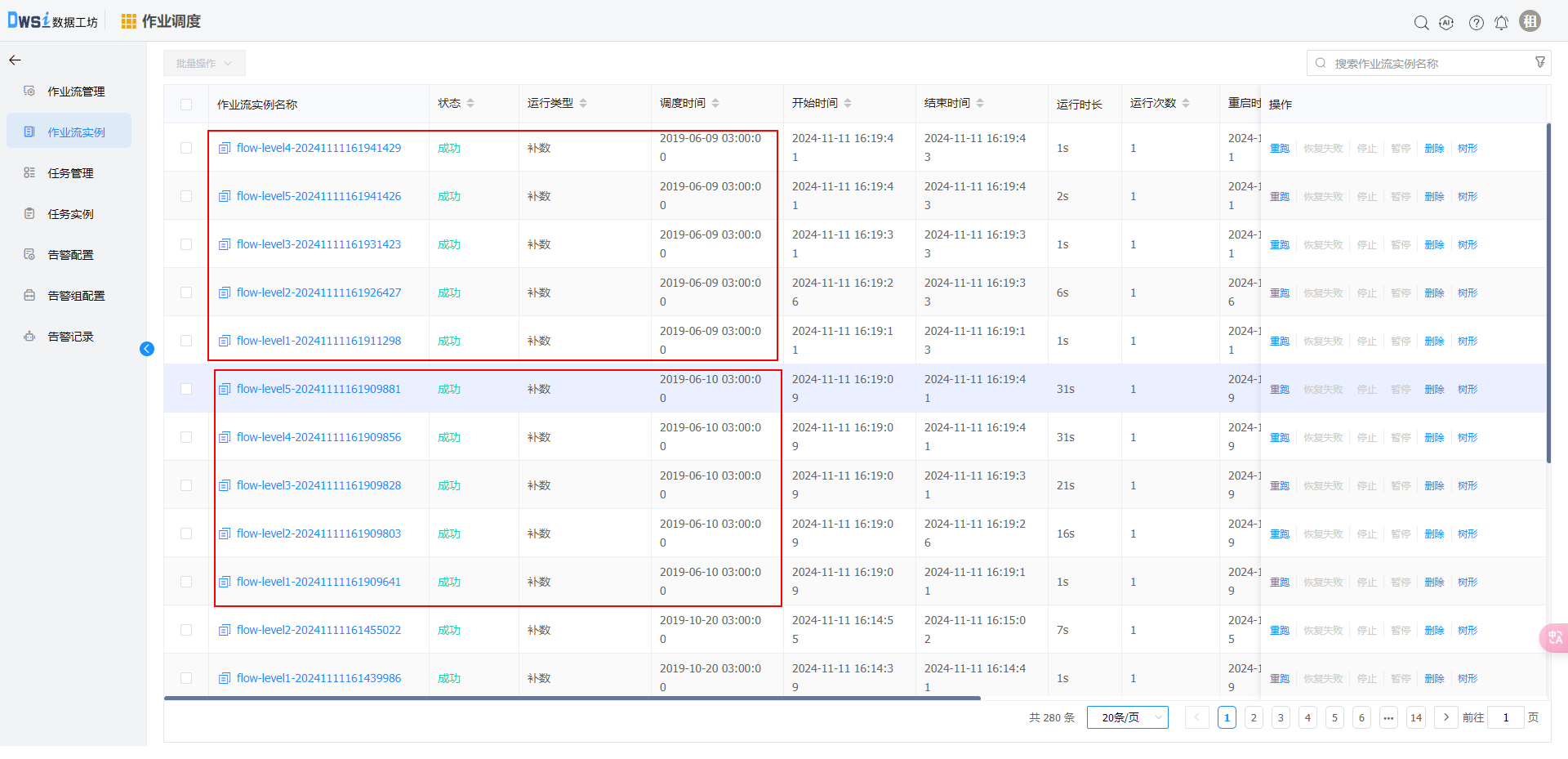The height and width of the screenshot is (759, 1568).
Task: Click the filter funnel icon in search box
Action: point(1540,63)
